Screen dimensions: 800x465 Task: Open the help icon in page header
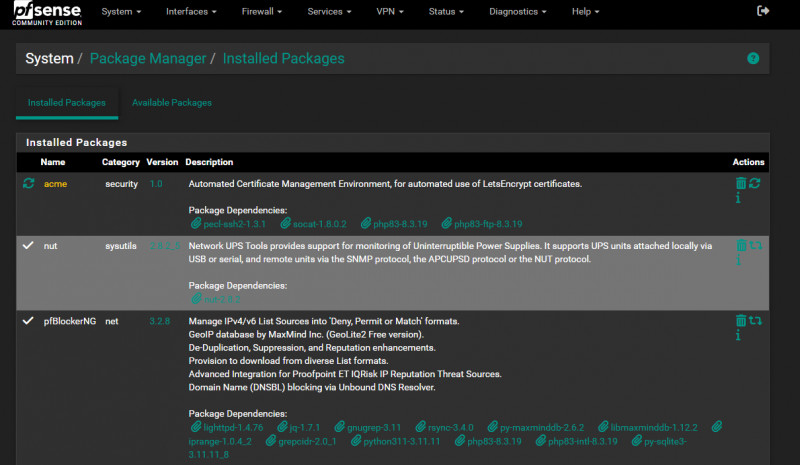point(753,59)
